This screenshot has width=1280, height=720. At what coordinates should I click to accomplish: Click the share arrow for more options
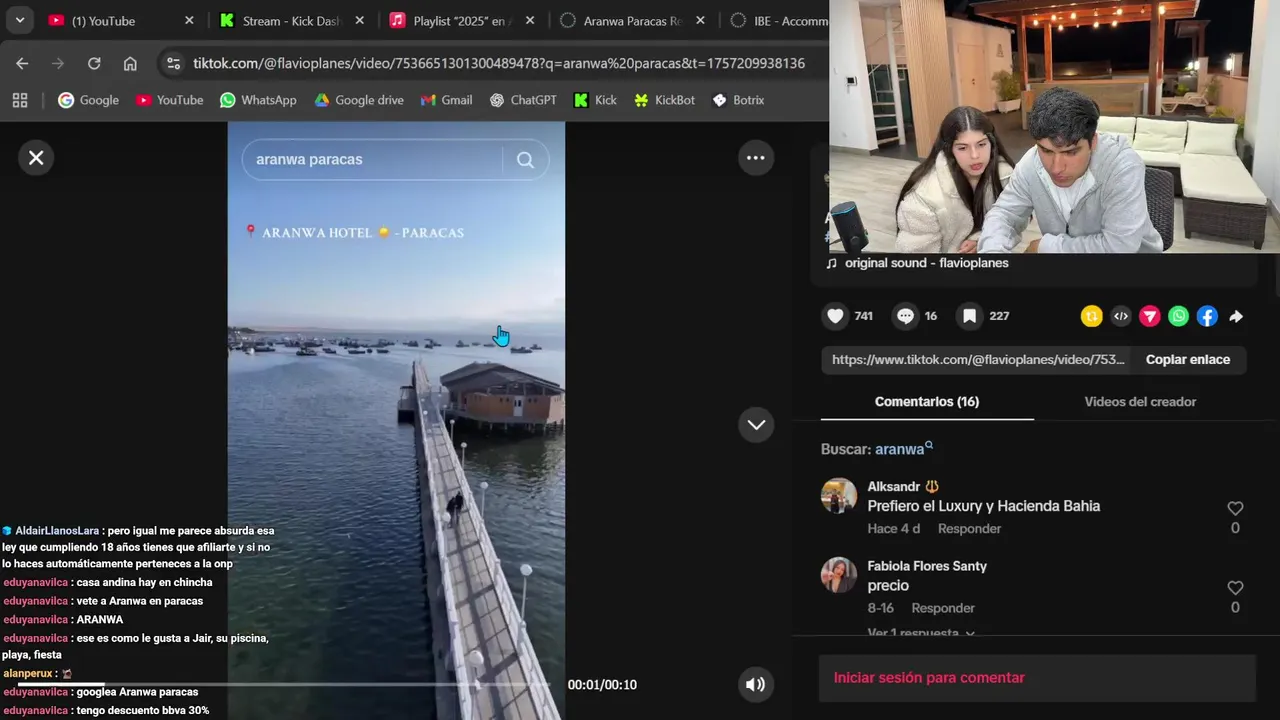point(1236,316)
